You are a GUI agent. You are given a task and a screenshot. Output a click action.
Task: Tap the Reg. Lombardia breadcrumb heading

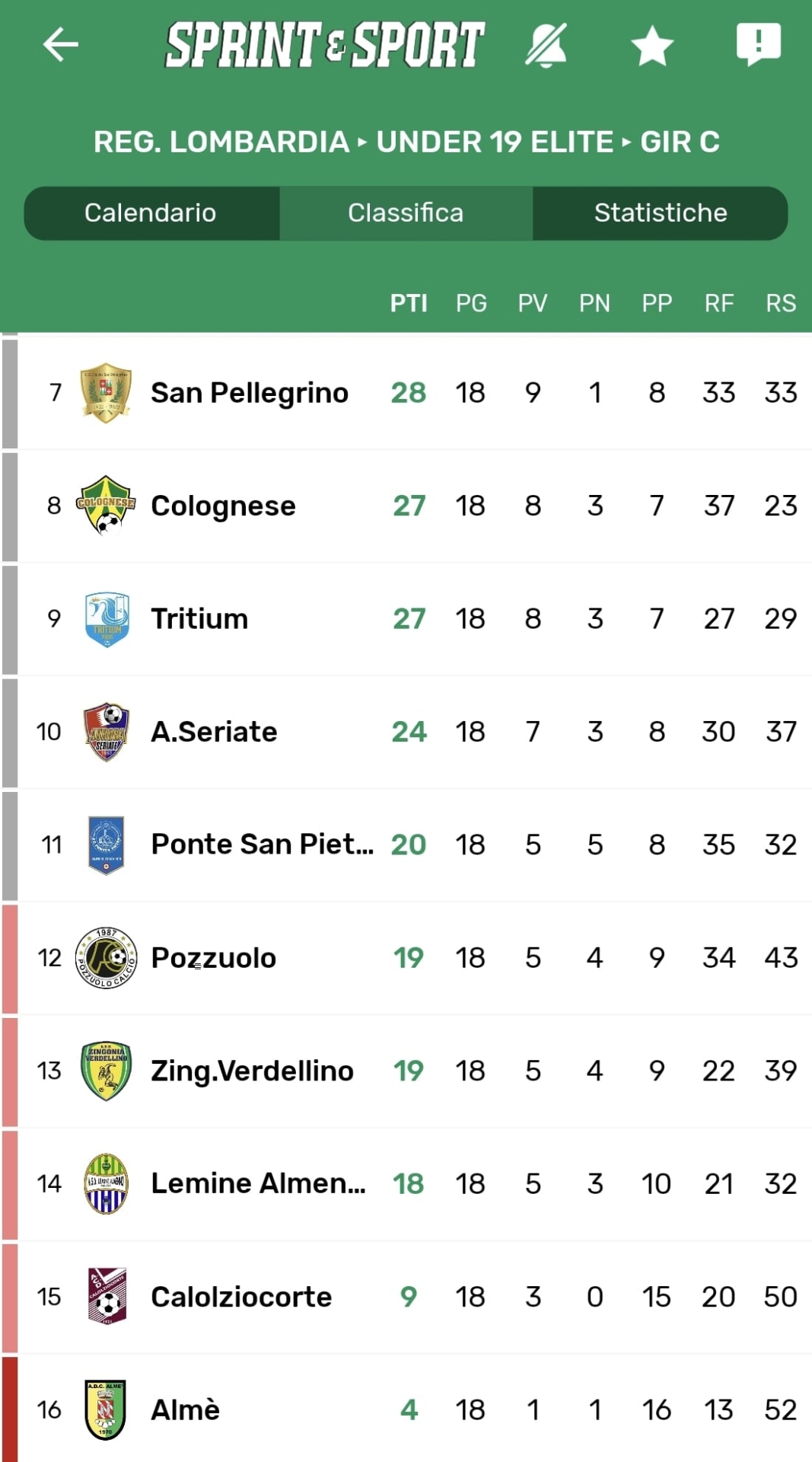(x=221, y=142)
